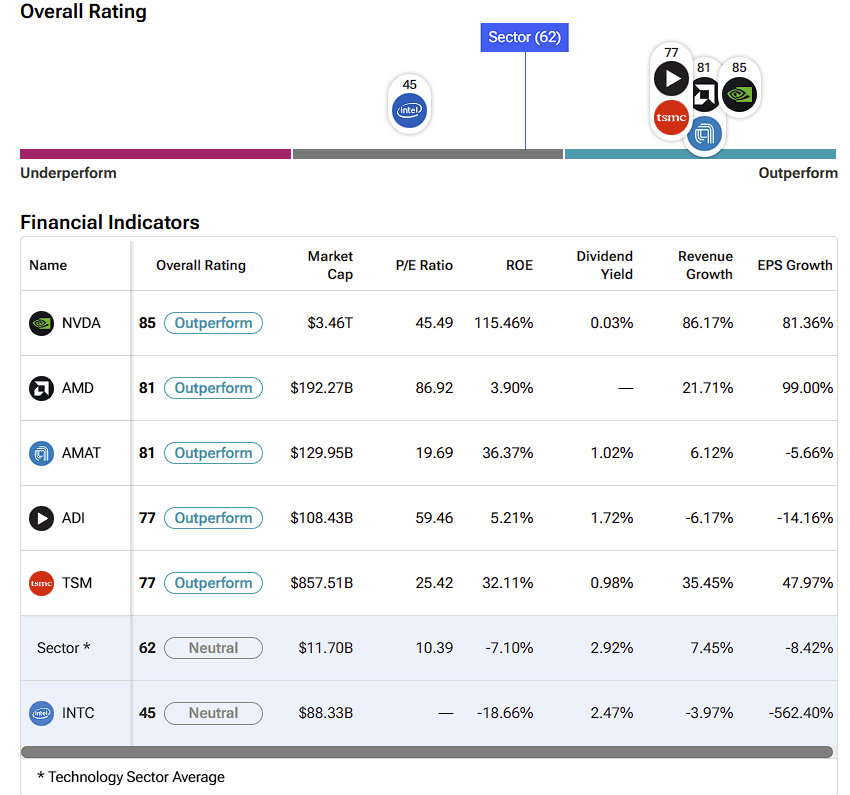Open the AMD ticker link

coord(78,388)
